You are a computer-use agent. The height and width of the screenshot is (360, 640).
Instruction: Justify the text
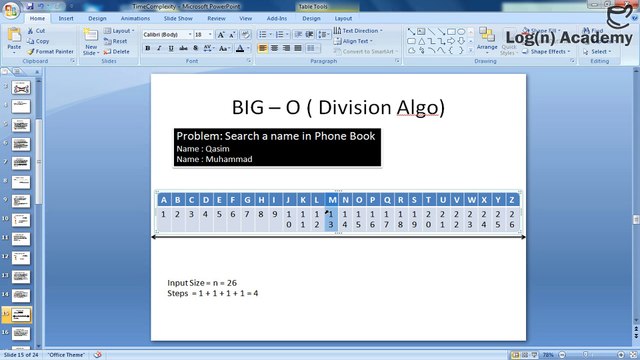coord(298,49)
